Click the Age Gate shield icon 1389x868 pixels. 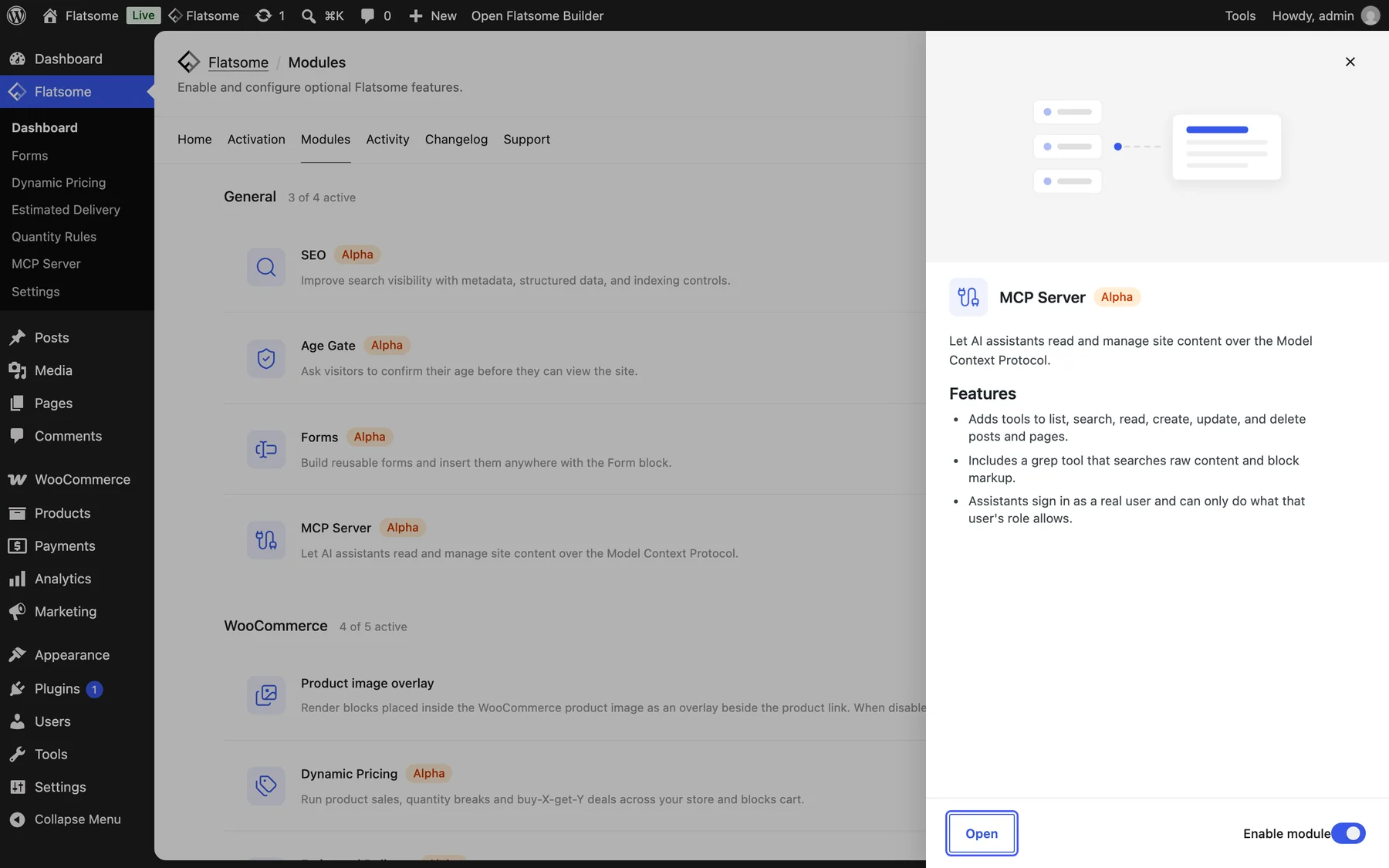(266, 358)
